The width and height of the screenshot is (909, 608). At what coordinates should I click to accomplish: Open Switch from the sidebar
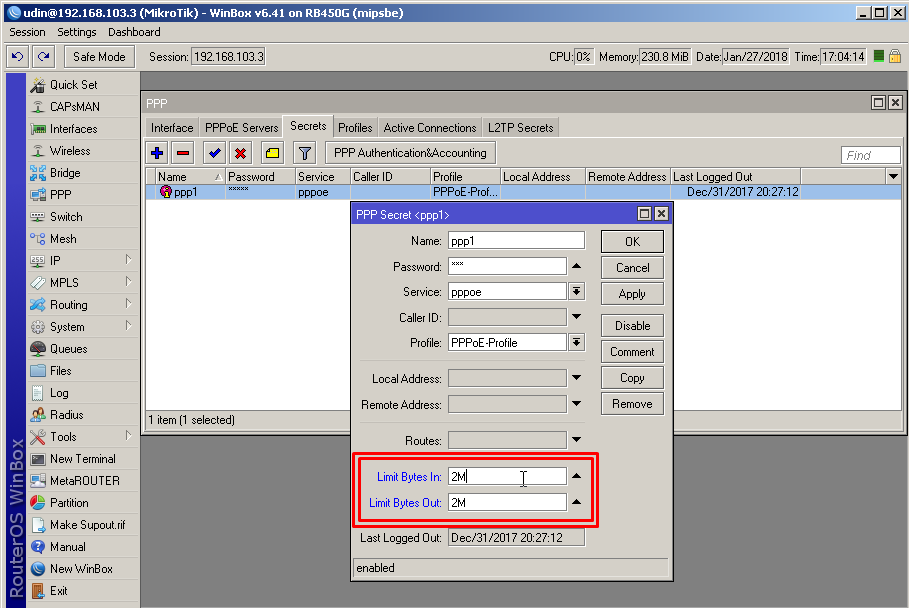point(66,217)
